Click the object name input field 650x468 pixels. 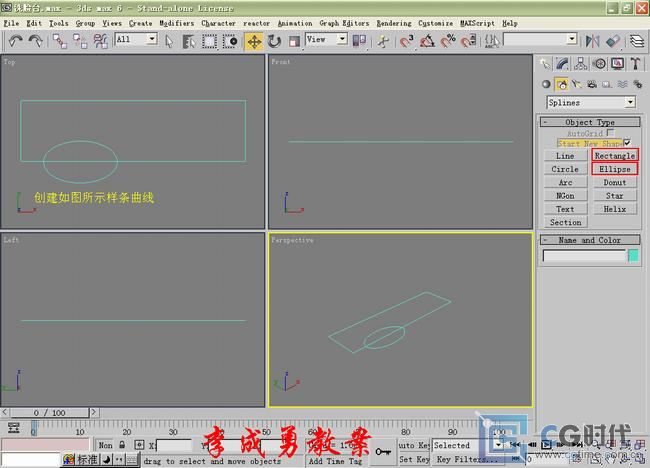584,256
